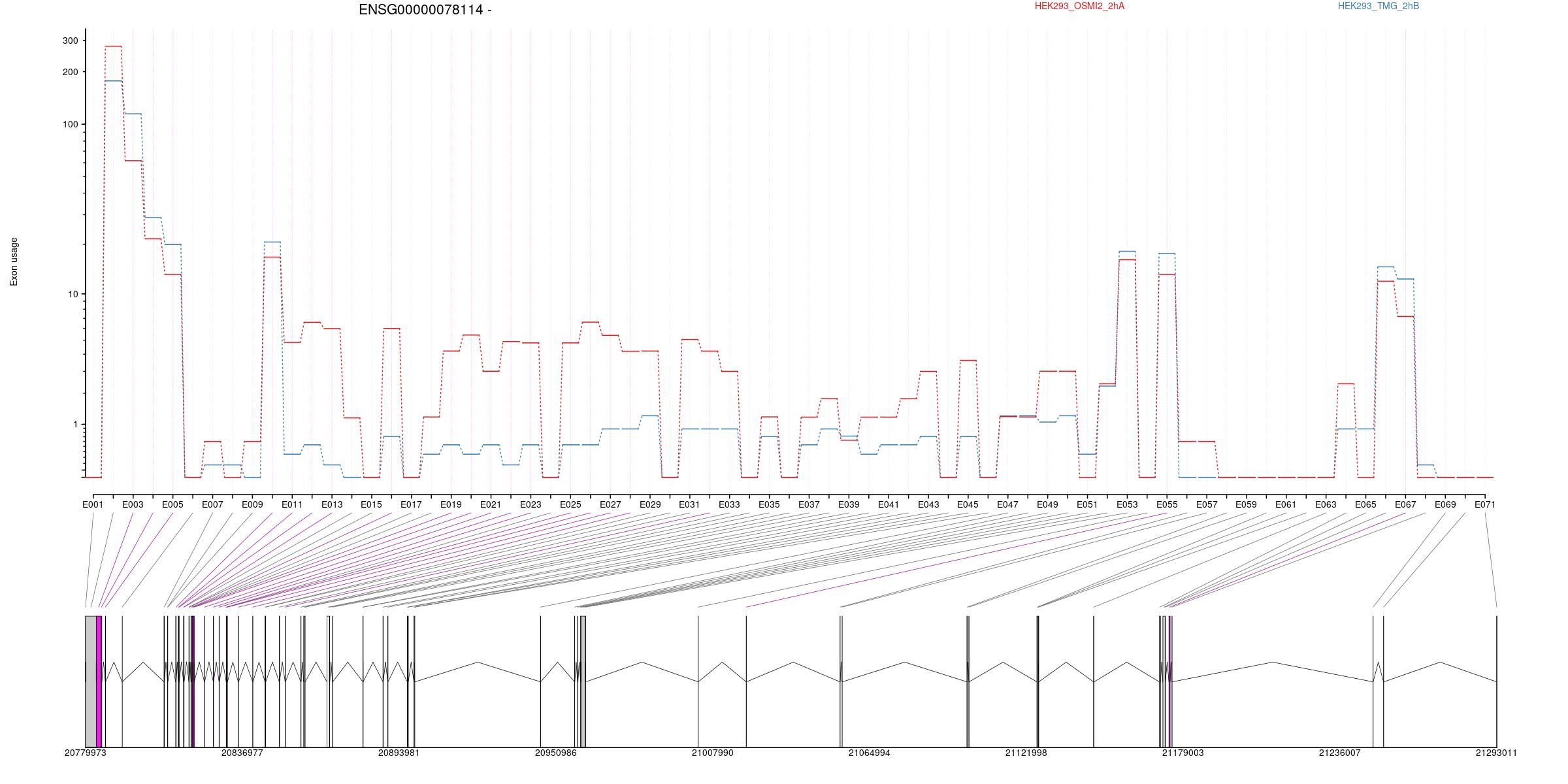
Task: Select exon label E069
Action: coord(1445,504)
